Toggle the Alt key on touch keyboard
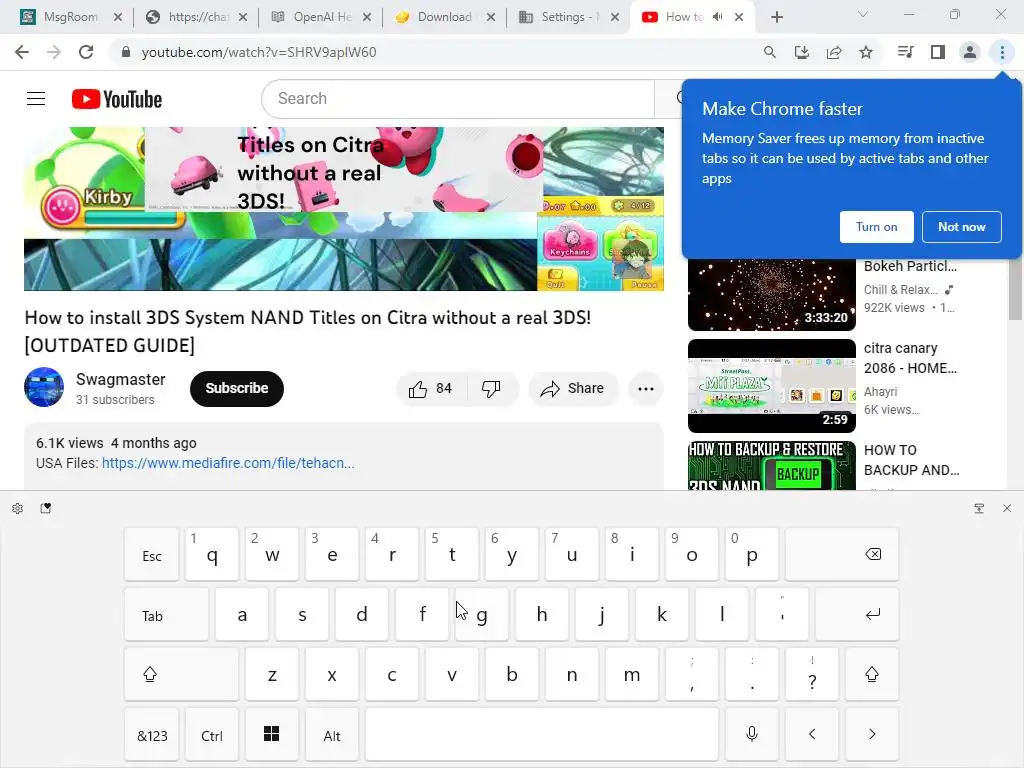The height and width of the screenshot is (768, 1024). pyautogui.click(x=332, y=735)
